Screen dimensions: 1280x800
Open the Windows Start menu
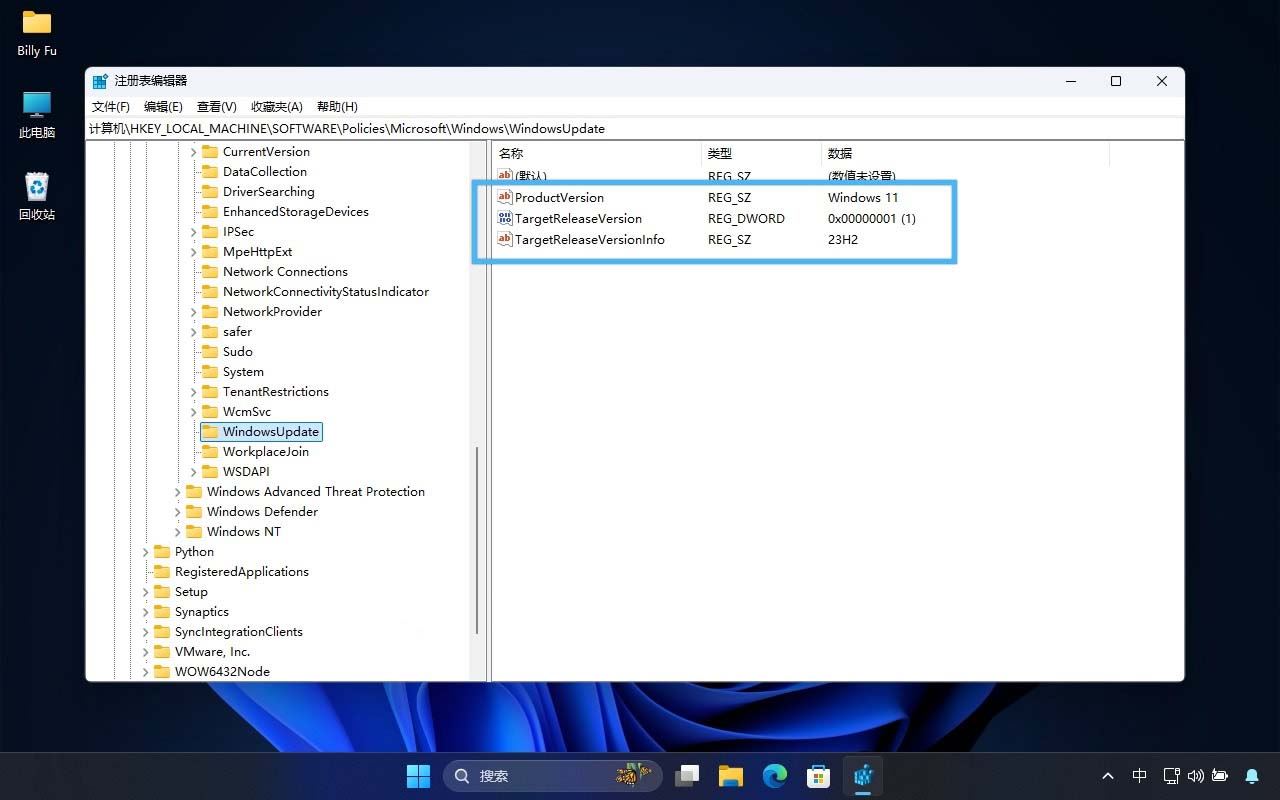(x=418, y=775)
